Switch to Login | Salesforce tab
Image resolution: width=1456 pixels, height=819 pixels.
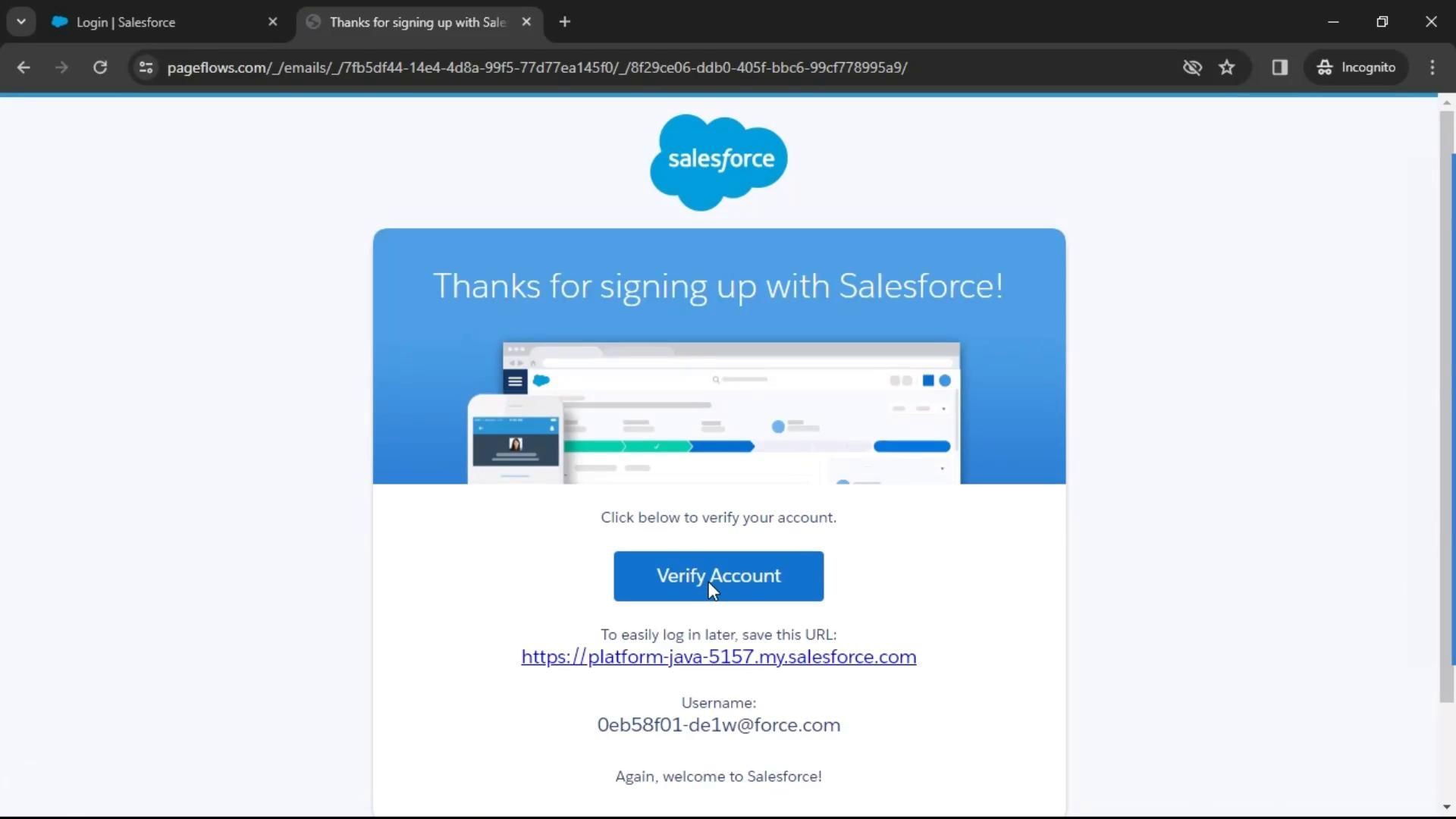coord(152,22)
